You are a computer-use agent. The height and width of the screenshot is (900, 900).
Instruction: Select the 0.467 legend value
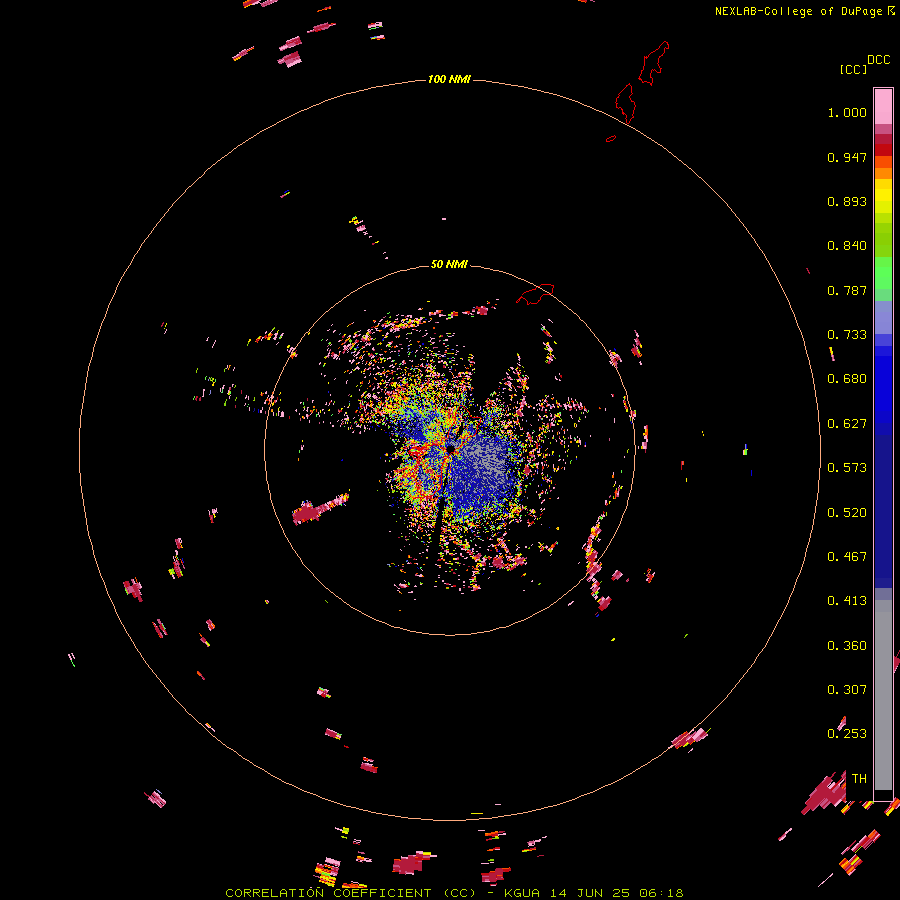(847, 557)
